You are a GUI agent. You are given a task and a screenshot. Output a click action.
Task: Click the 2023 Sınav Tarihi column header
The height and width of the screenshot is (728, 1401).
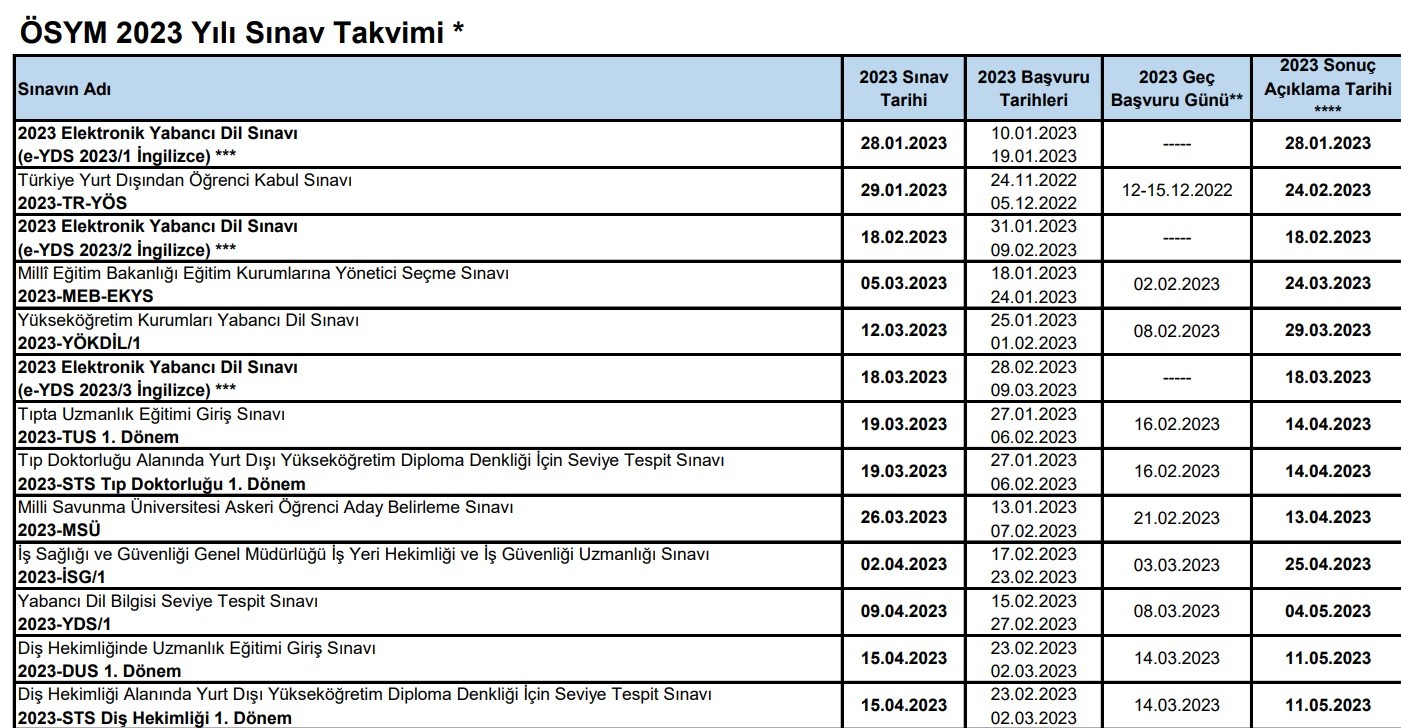tap(903, 88)
